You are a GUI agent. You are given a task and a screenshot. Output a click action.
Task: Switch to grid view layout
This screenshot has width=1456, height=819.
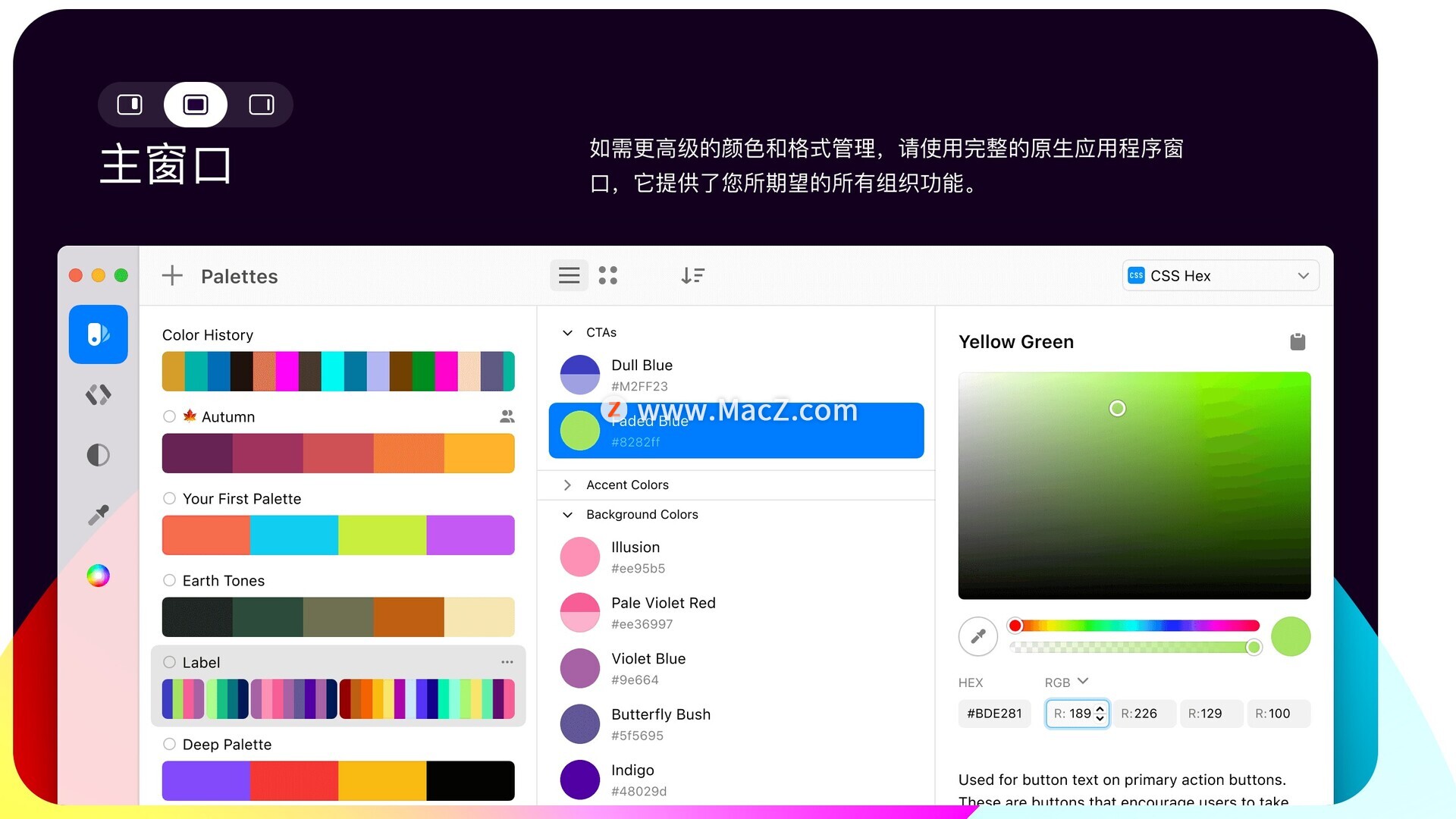coord(607,275)
